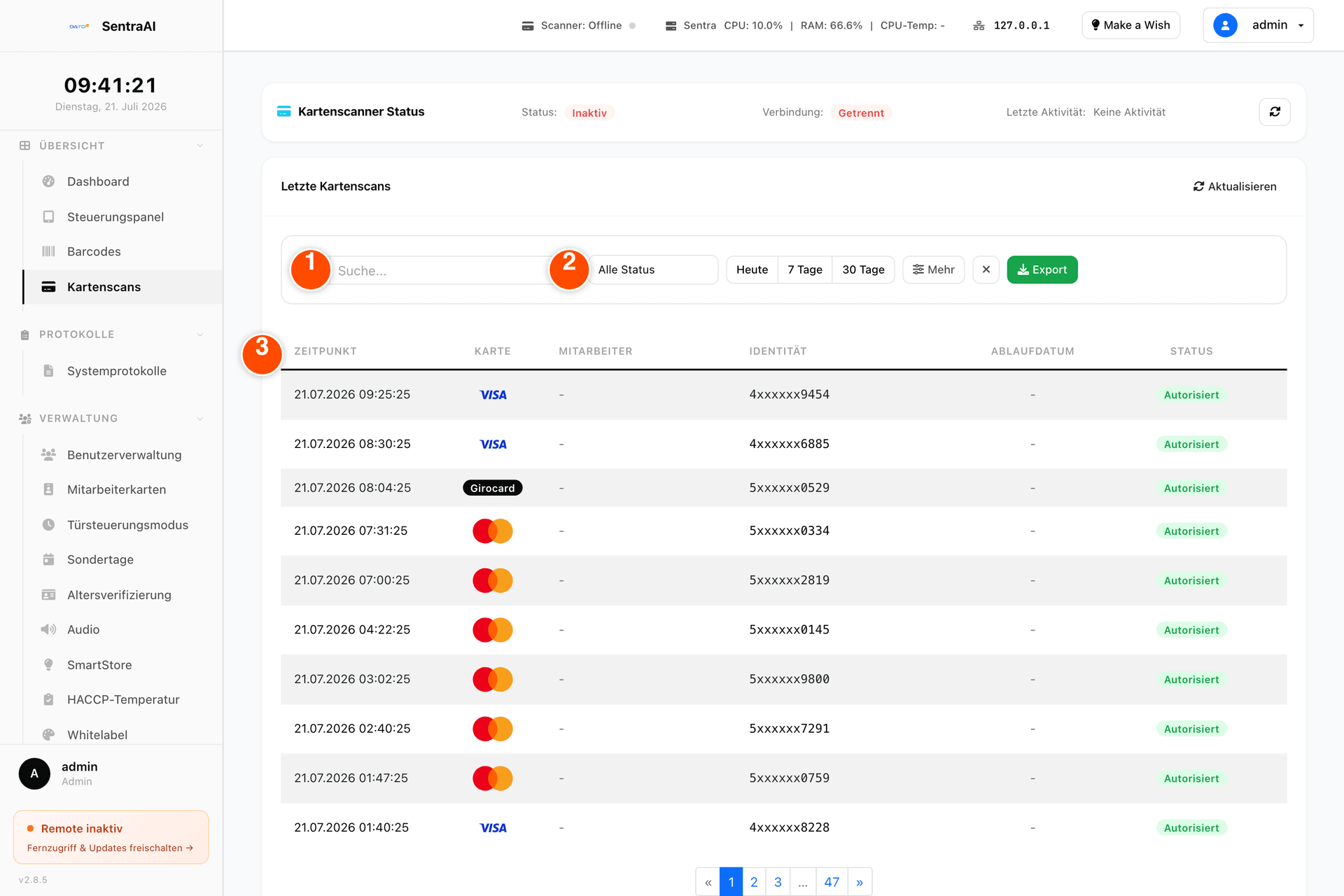The width and height of the screenshot is (1344, 896).
Task: Click the Kartenscans card icon in sidebar
Action: [48, 287]
